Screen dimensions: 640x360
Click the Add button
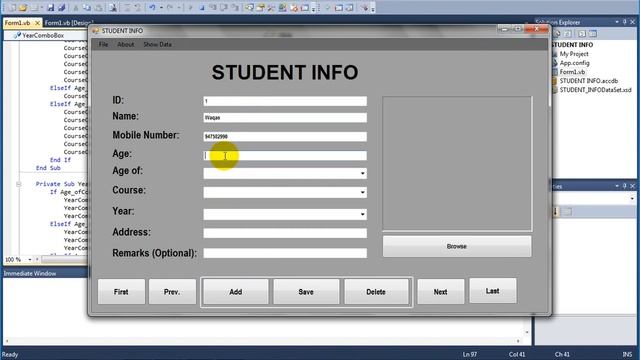(x=236, y=291)
